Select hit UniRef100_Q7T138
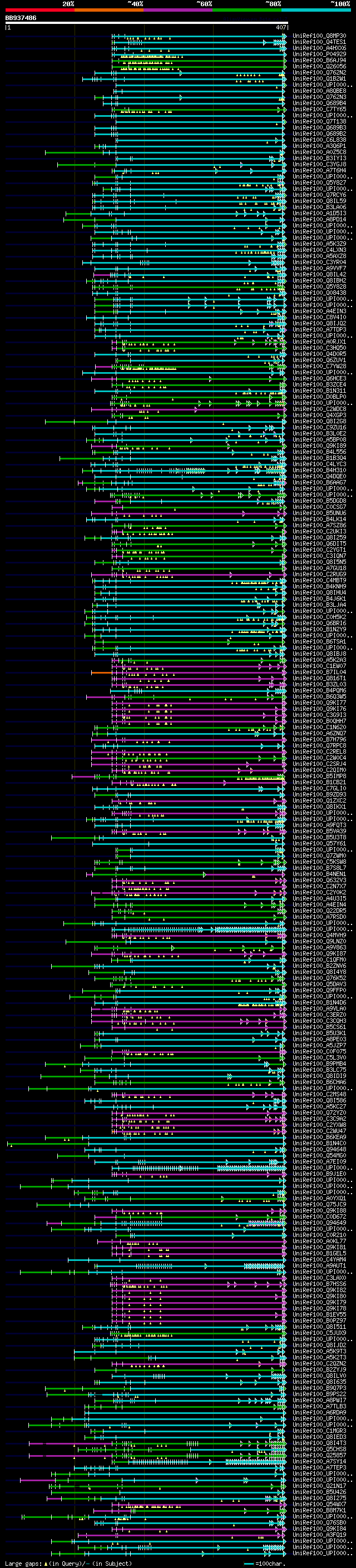Image resolution: width=356 pixels, height=1568 pixels. 319,122
